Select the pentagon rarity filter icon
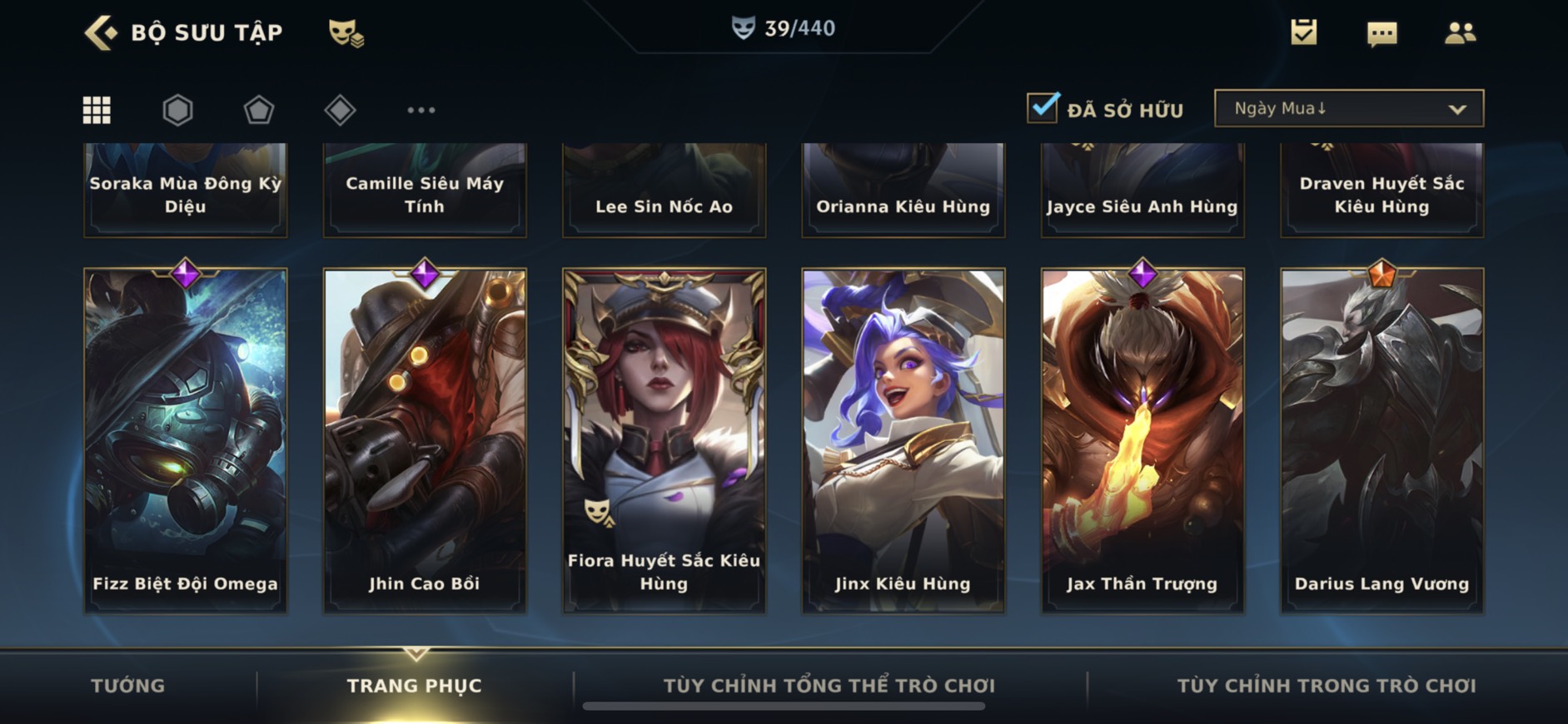Screen dimensions: 1568x724 pos(258,110)
